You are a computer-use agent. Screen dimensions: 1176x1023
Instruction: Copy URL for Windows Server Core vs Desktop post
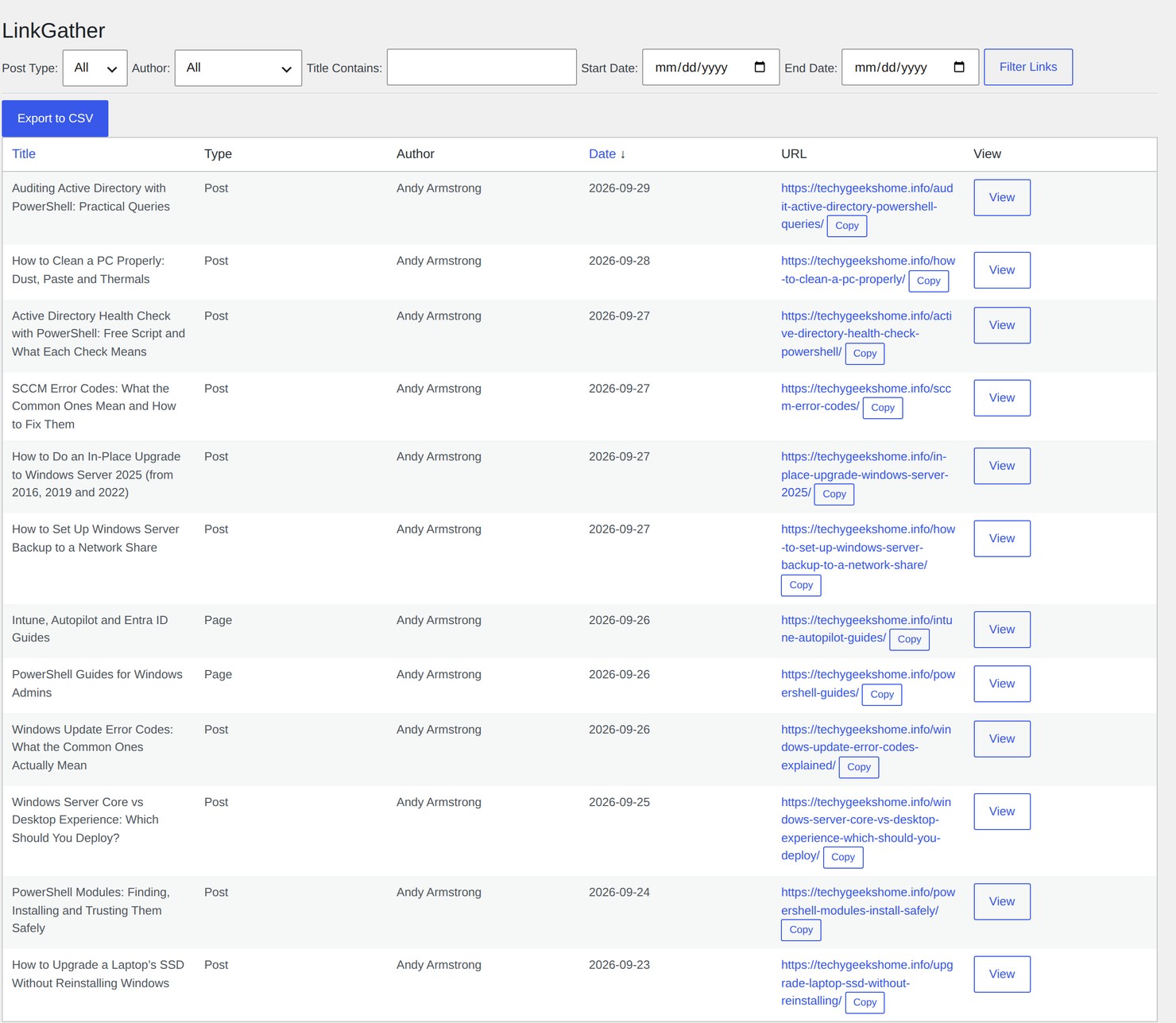[x=843, y=857]
